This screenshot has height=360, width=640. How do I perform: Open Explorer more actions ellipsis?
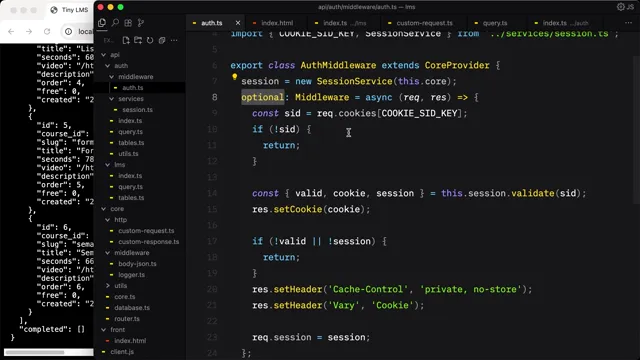[x=174, y=40]
